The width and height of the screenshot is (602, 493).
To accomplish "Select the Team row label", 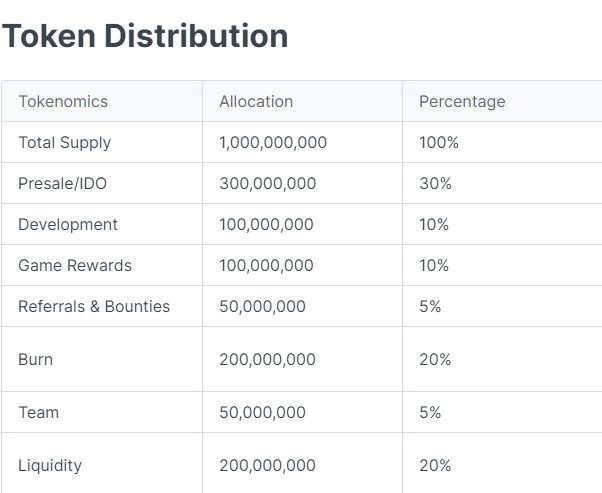I will [x=38, y=412].
